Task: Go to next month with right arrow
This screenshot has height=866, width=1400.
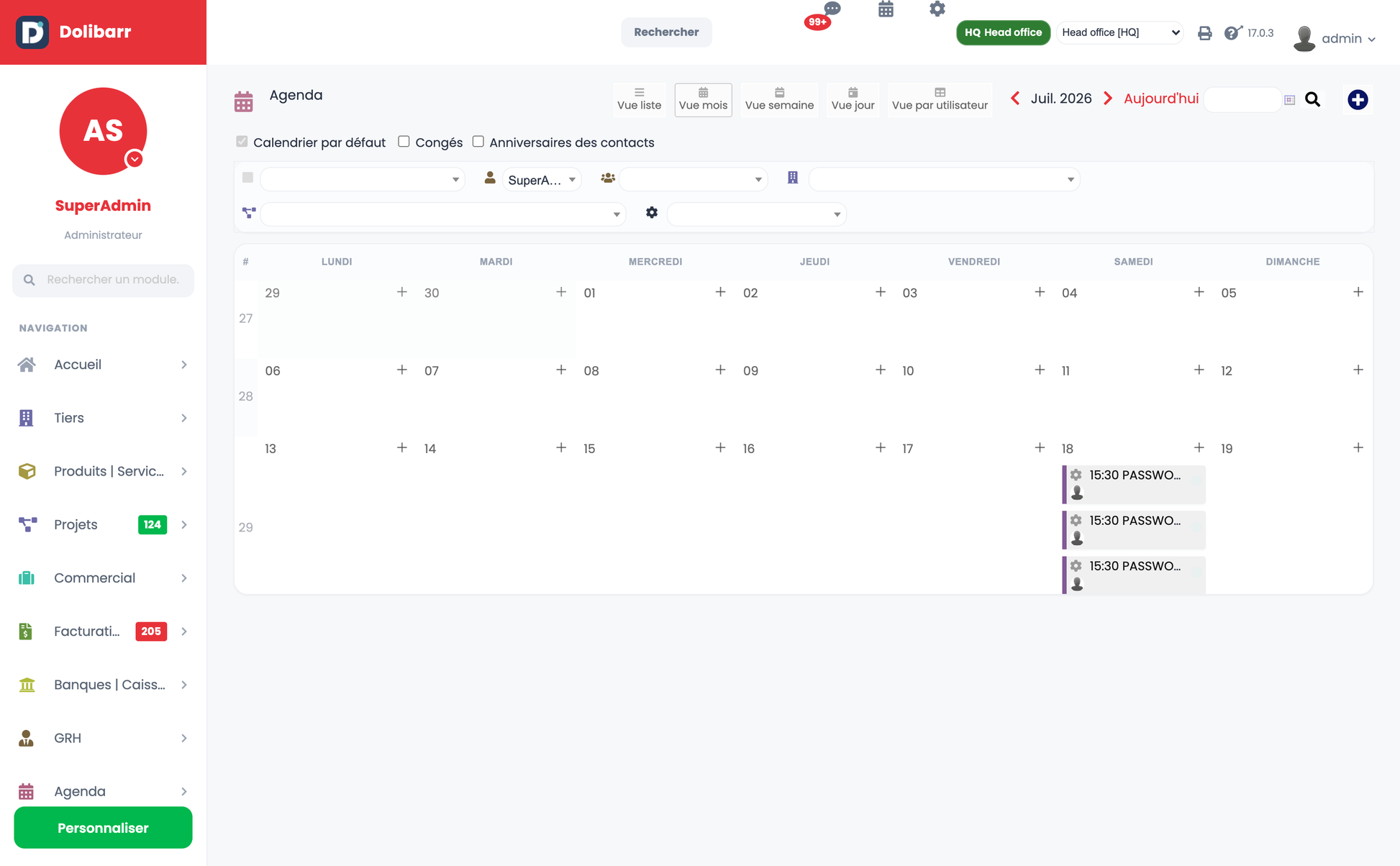Action: pyautogui.click(x=1108, y=99)
